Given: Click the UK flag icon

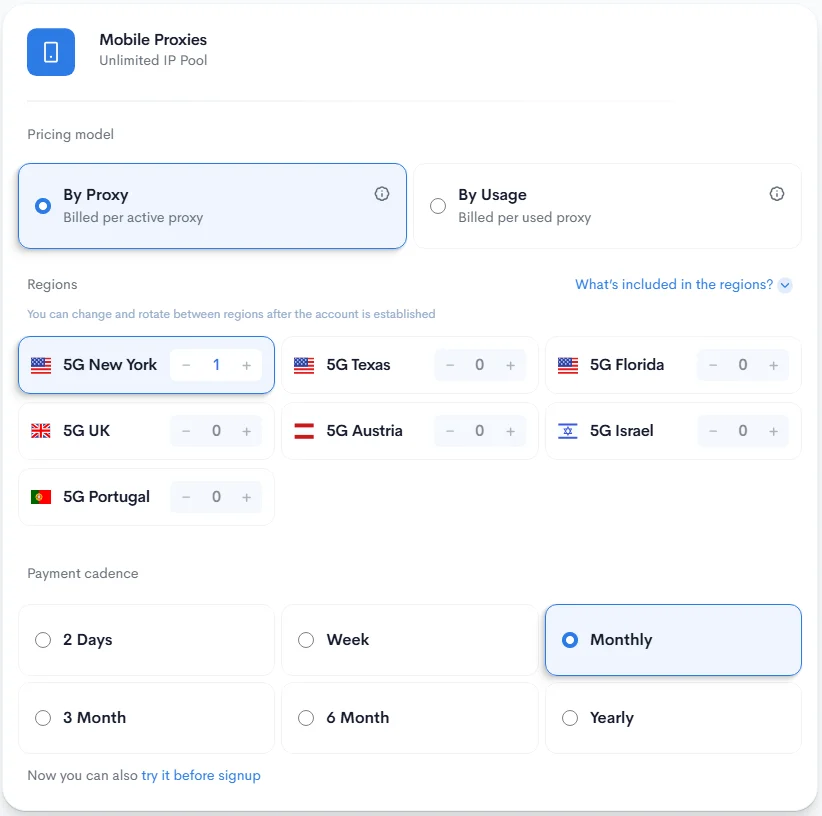Looking at the screenshot, I should coord(41,431).
